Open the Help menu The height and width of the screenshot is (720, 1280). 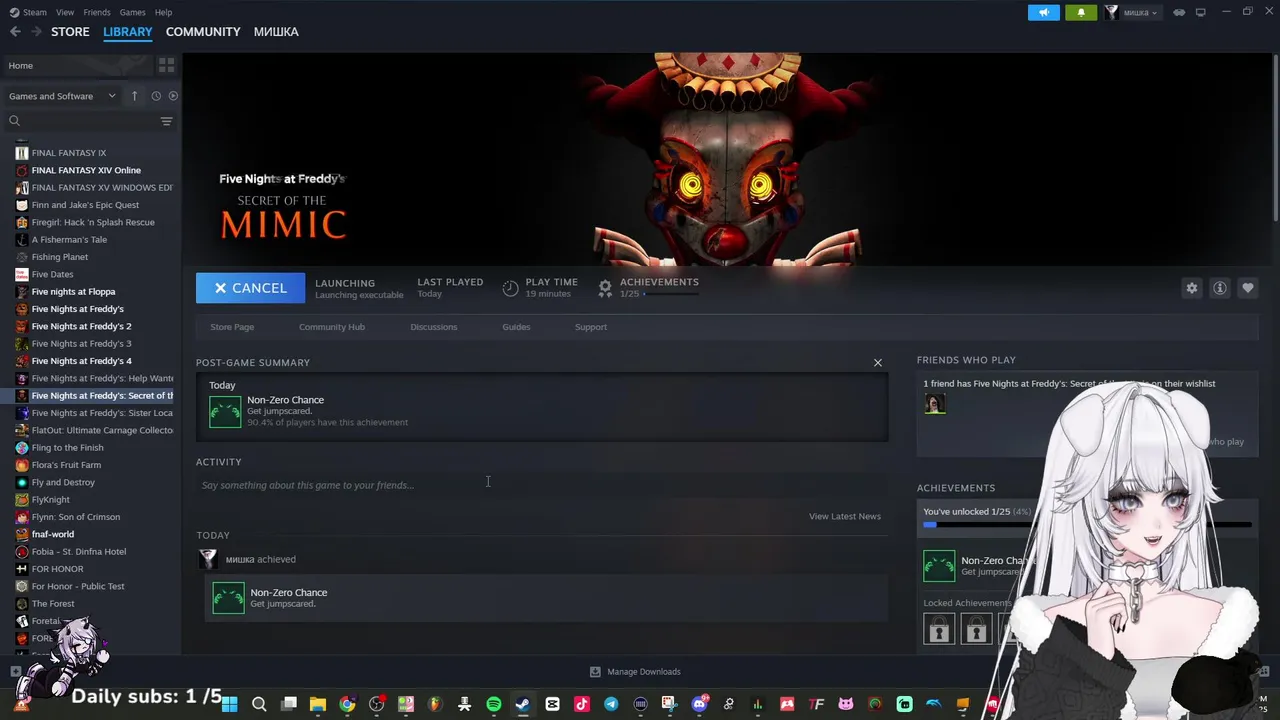point(163,12)
